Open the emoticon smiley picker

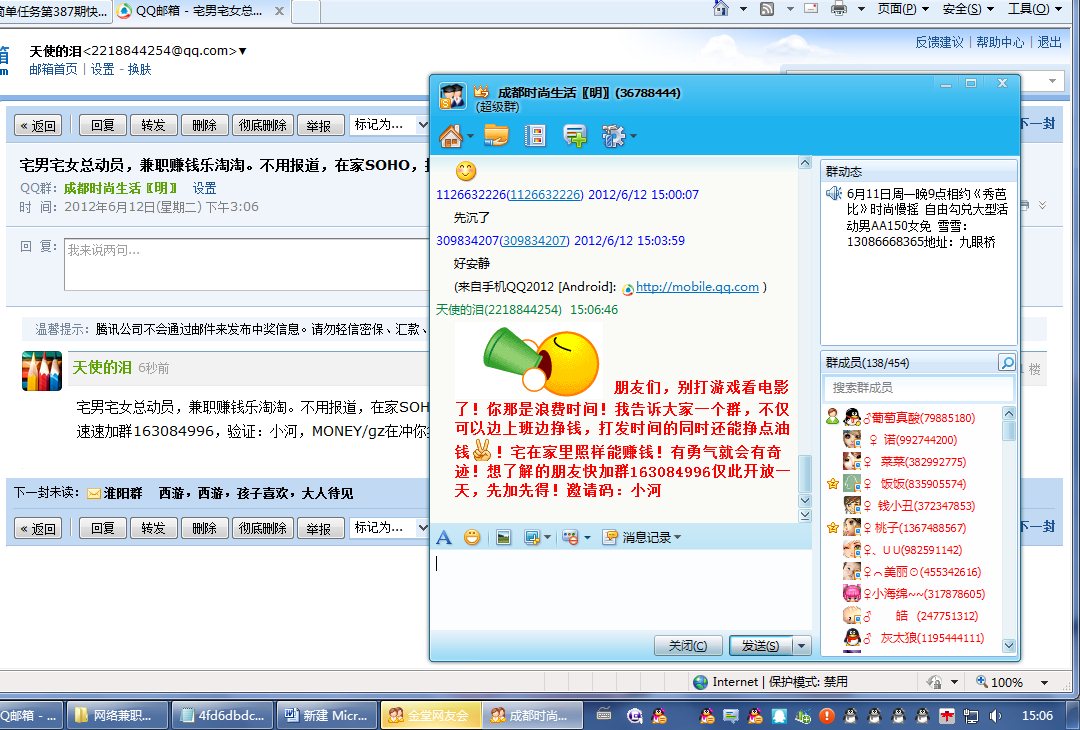[x=471, y=537]
